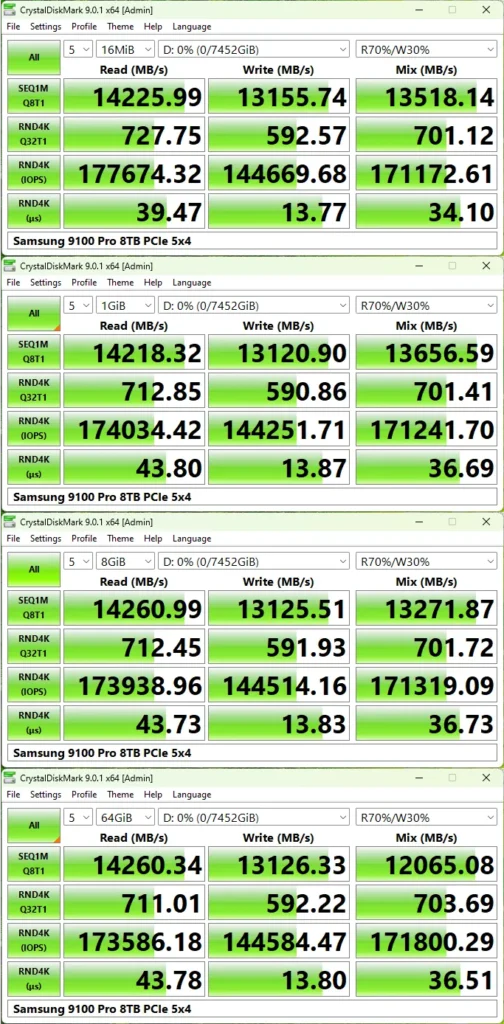Click the comment field in the 16MiB window
The height and width of the screenshot is (1024, 504).
click(252, 241)
